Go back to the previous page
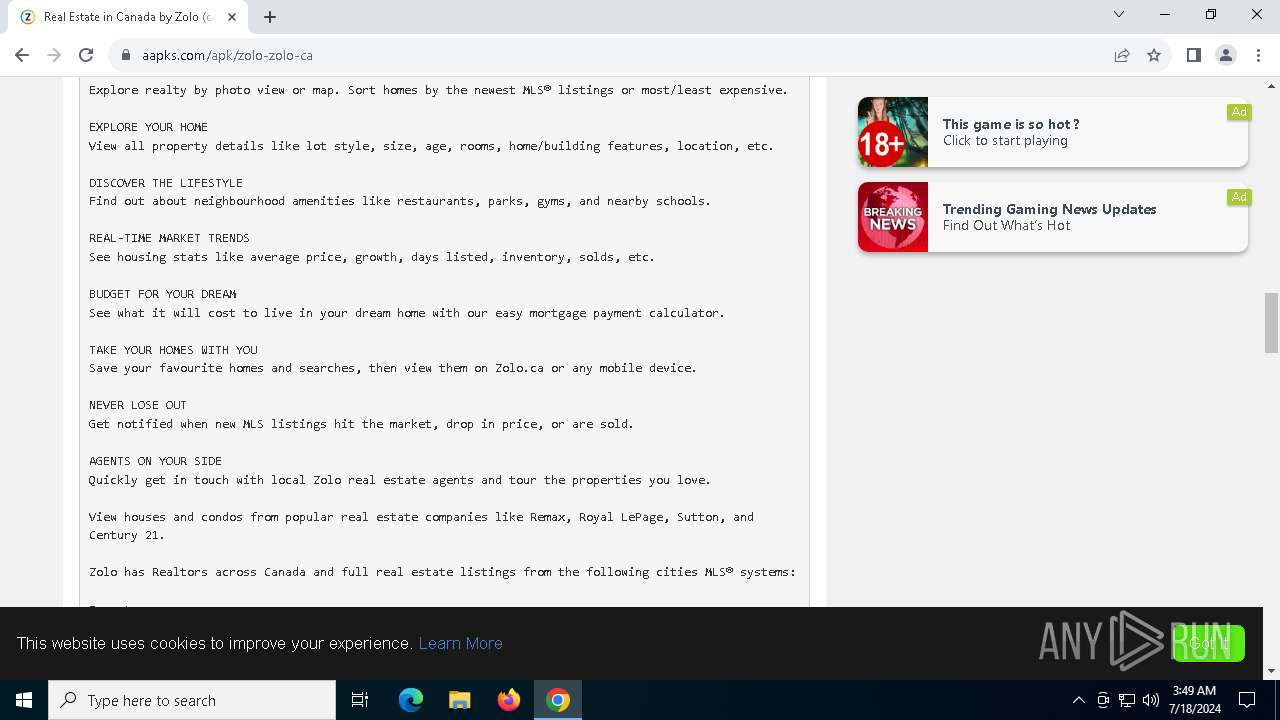1280x720 pixels. 22,55
